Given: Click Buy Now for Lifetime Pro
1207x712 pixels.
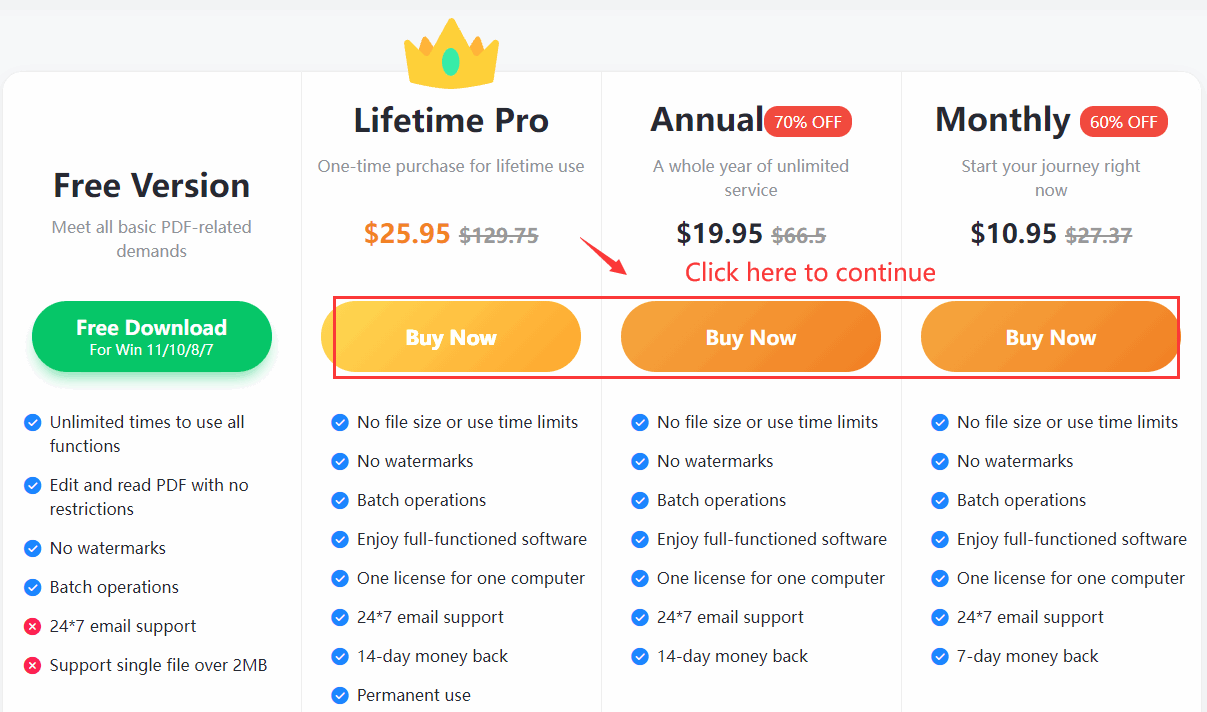Looking at the screenshot, I should (x=451, y=338).
